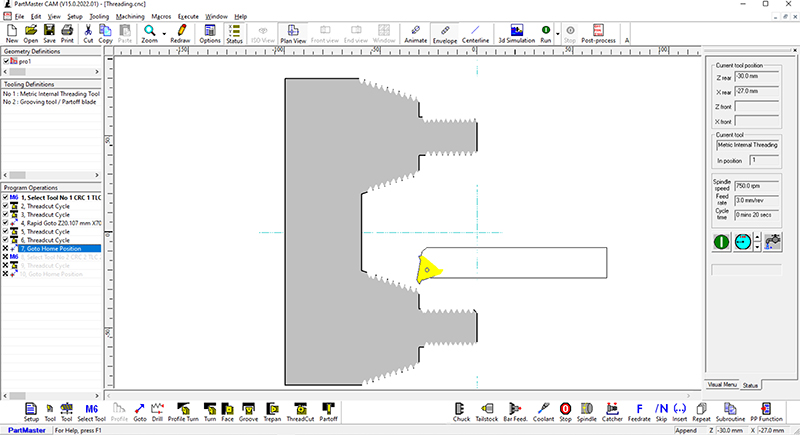The height and width of the screenshot is (435, 800).
Task: Toggle checkbox for Rapid Goto operation 4
Action: pyautogui.click(x=6, y=222)
